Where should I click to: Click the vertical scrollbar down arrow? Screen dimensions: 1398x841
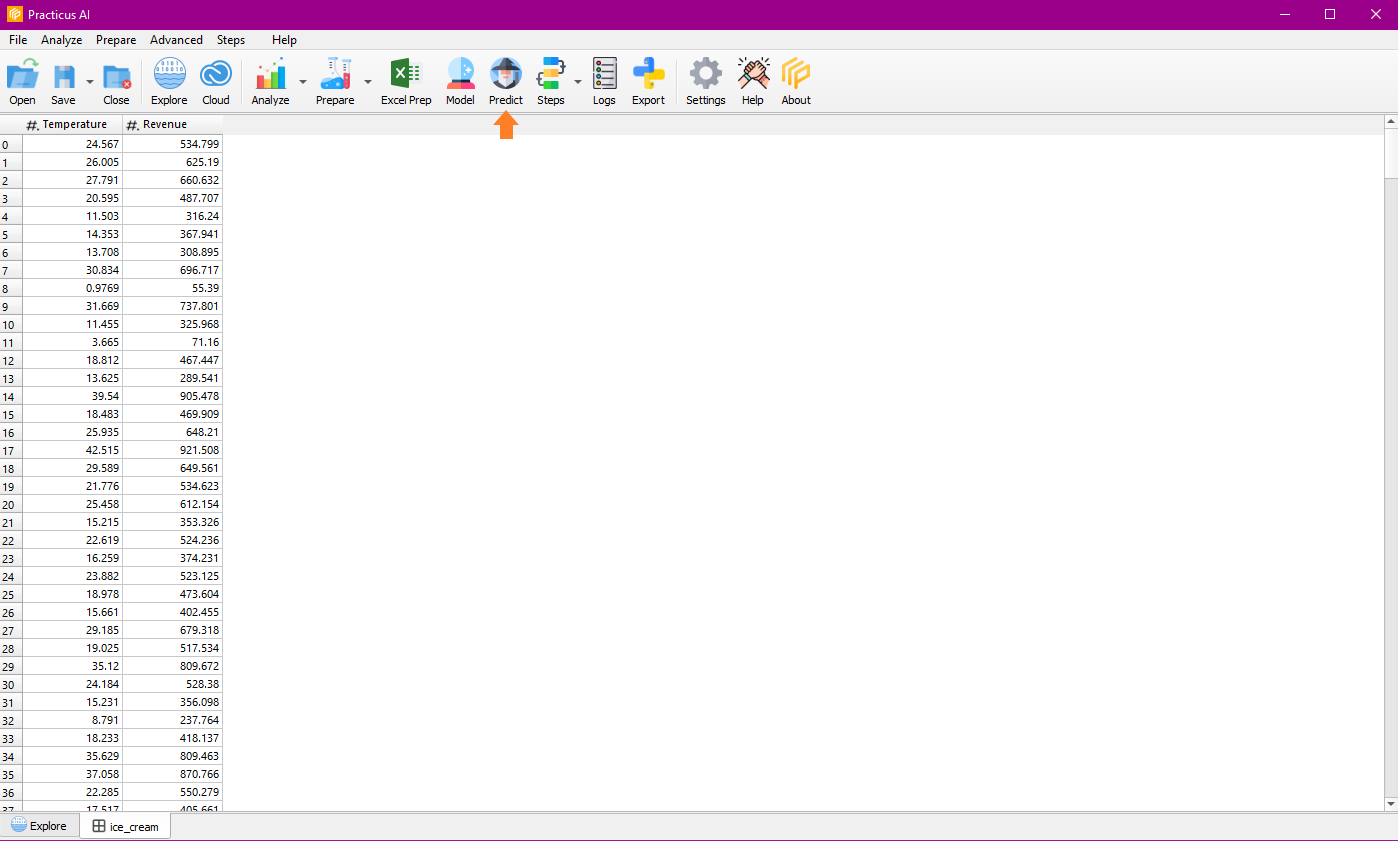pos(1390,803)
